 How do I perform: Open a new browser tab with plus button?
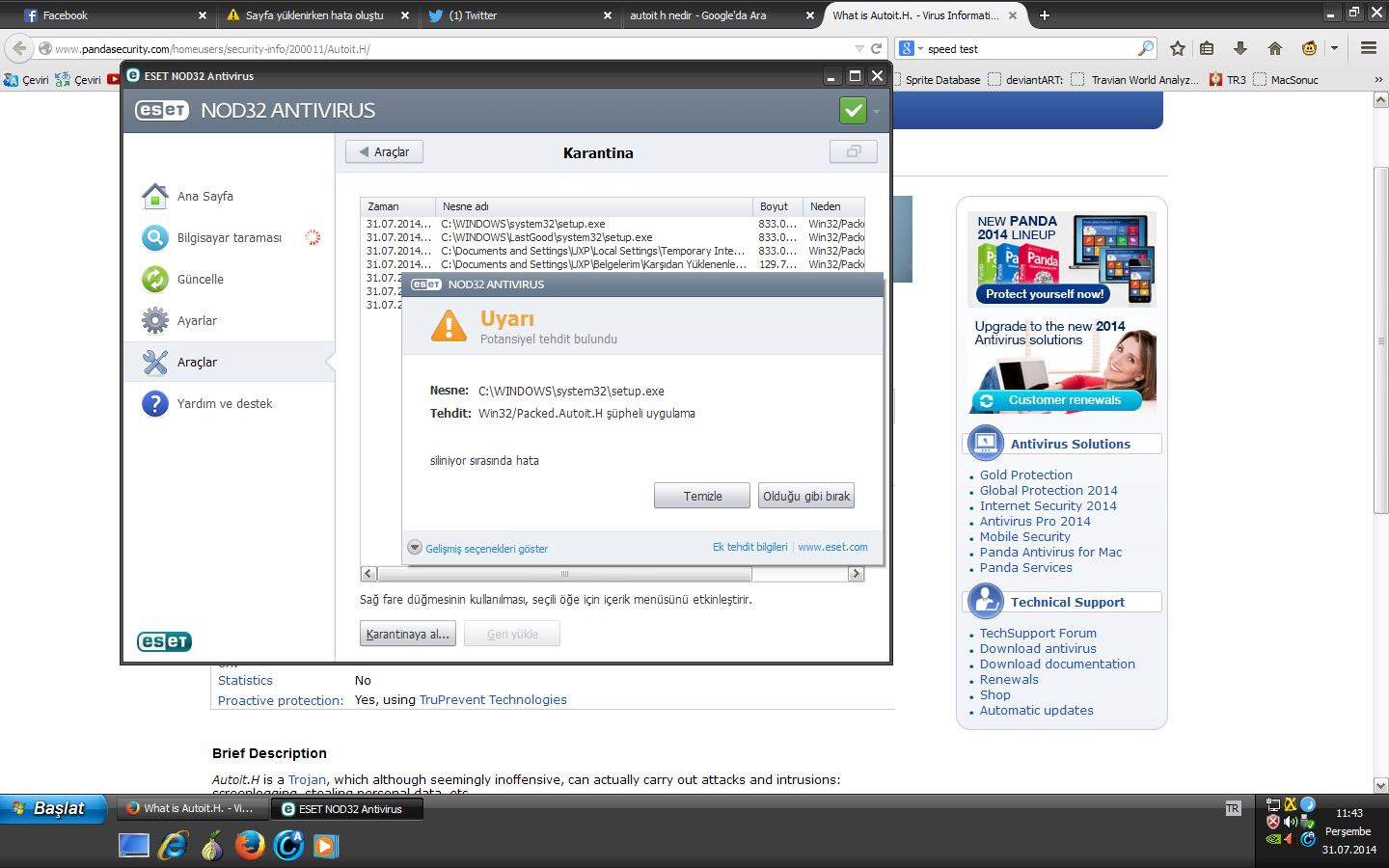pos(1044,14)
